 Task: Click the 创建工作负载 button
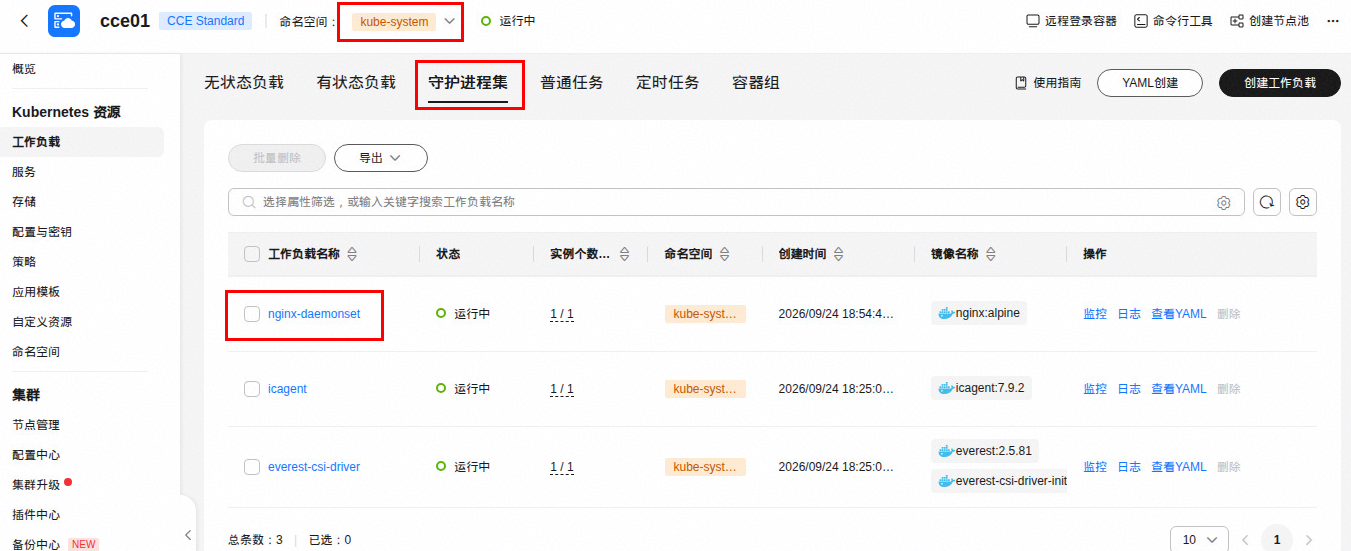[1280, 83]
